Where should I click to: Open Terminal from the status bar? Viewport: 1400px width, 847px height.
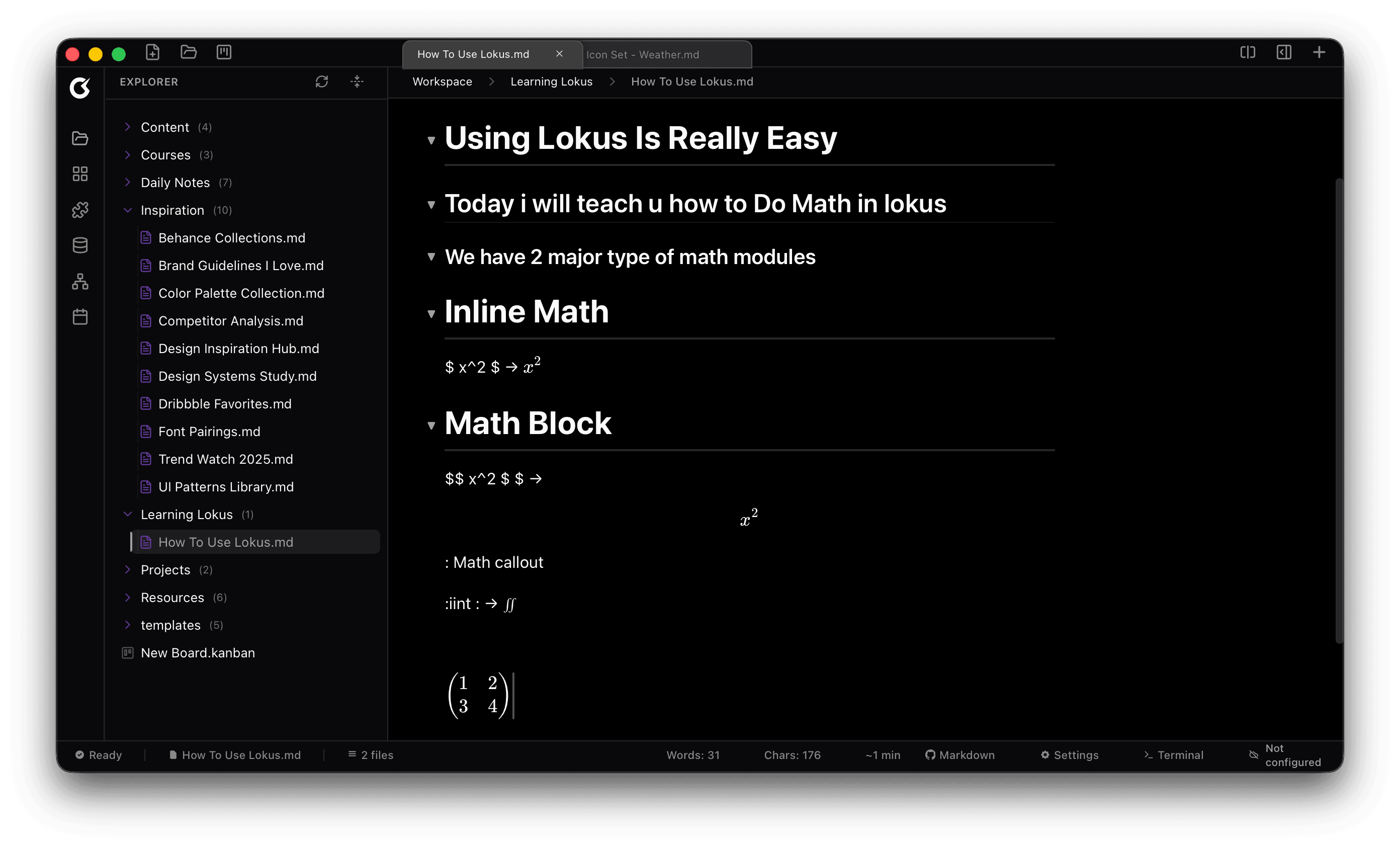point(1173,755)
